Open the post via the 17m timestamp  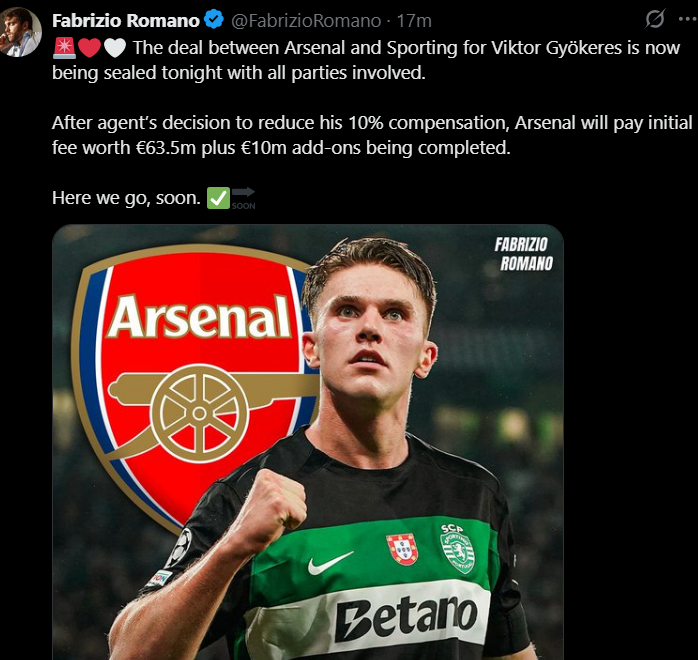[x=414, y=20]
